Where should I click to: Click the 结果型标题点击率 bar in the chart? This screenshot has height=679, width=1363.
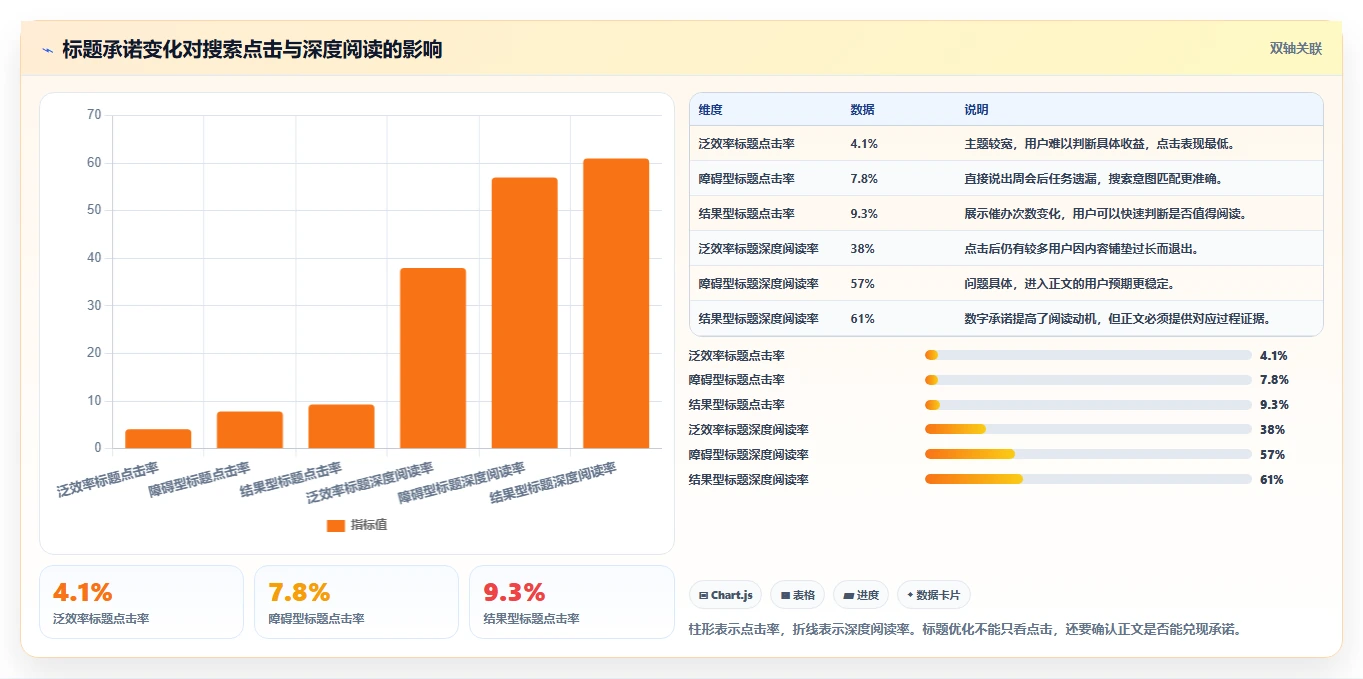(341, 426)
